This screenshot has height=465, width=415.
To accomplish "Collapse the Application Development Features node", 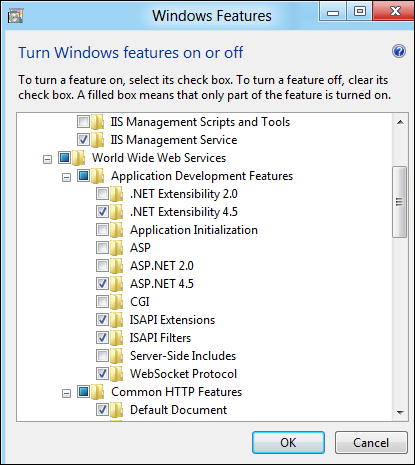I will pos(66,177).
